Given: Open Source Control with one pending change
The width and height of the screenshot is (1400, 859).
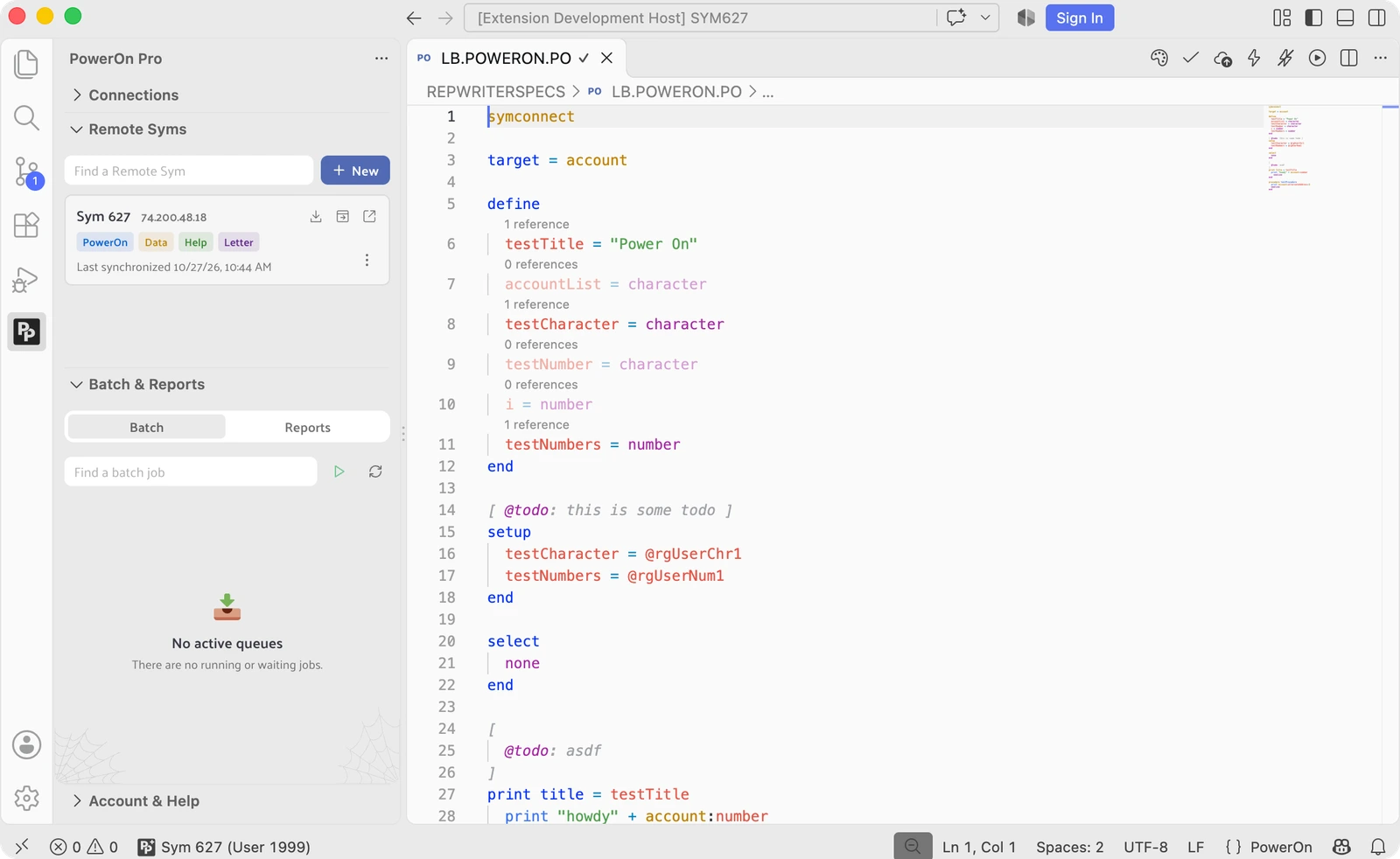Looking at the screenshot, I should click(x=26, y=172).
